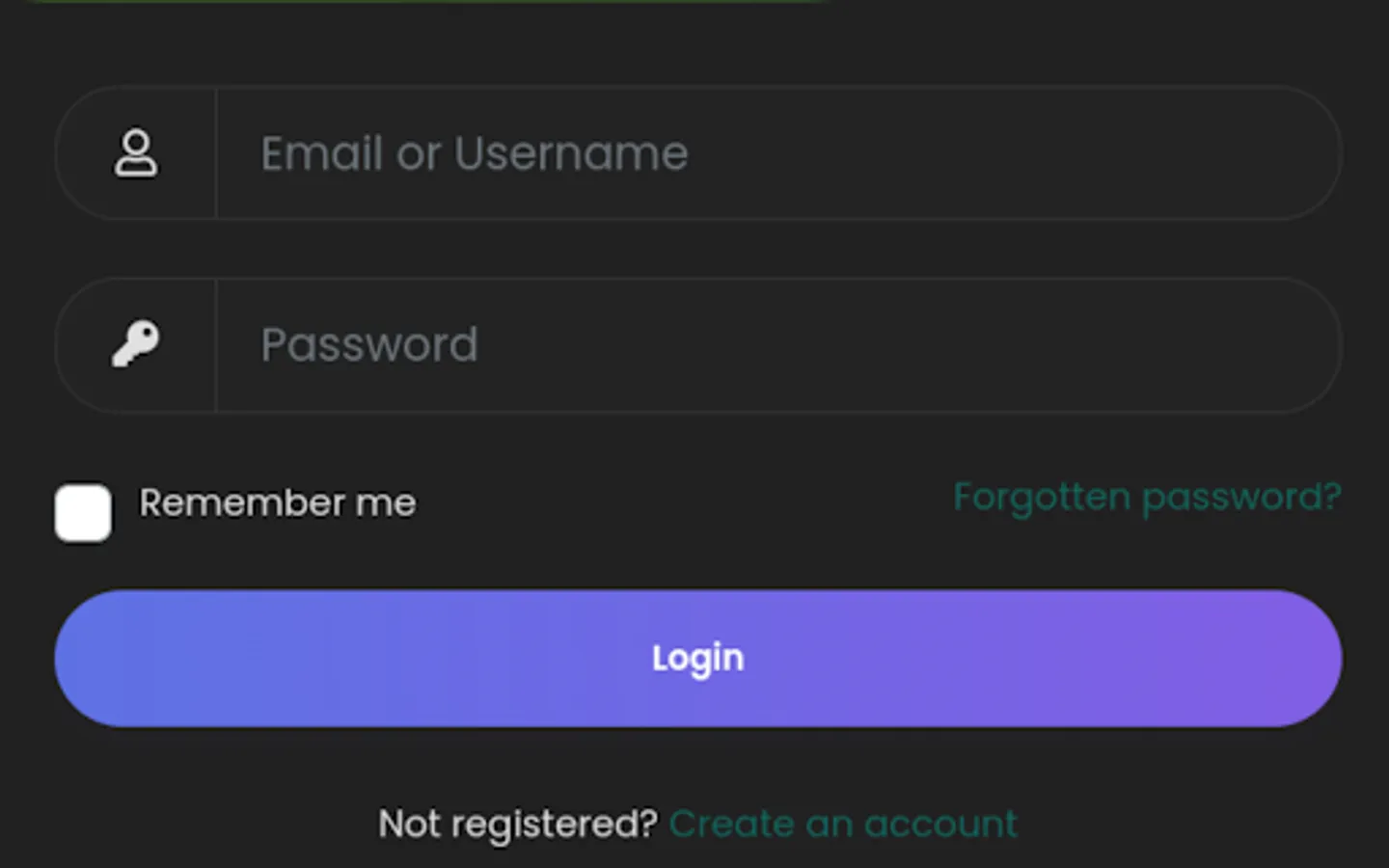
Task: Tap the person silhouette in username box
Action: [135, 153]
